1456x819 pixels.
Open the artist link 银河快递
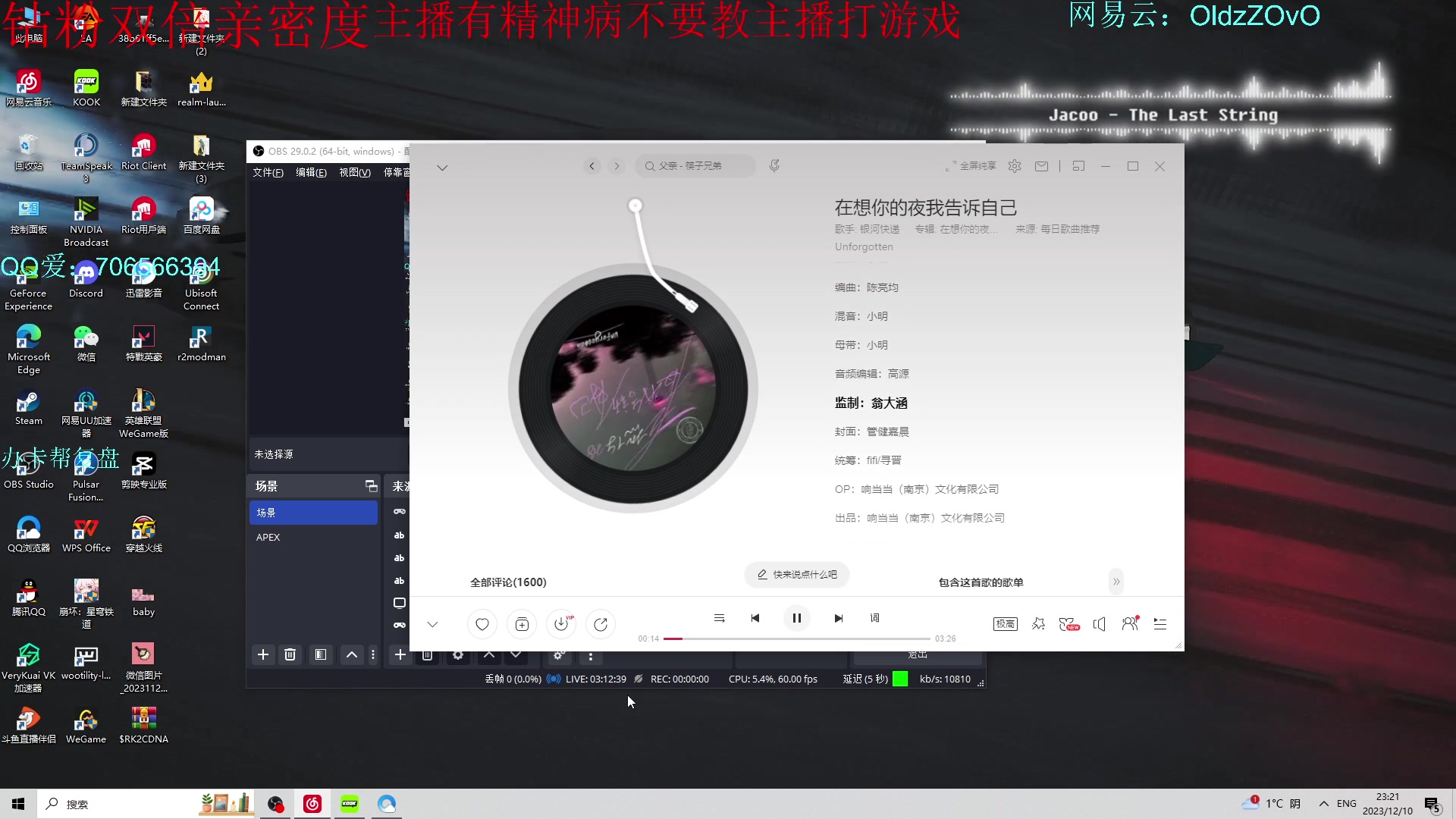point(880,229)
